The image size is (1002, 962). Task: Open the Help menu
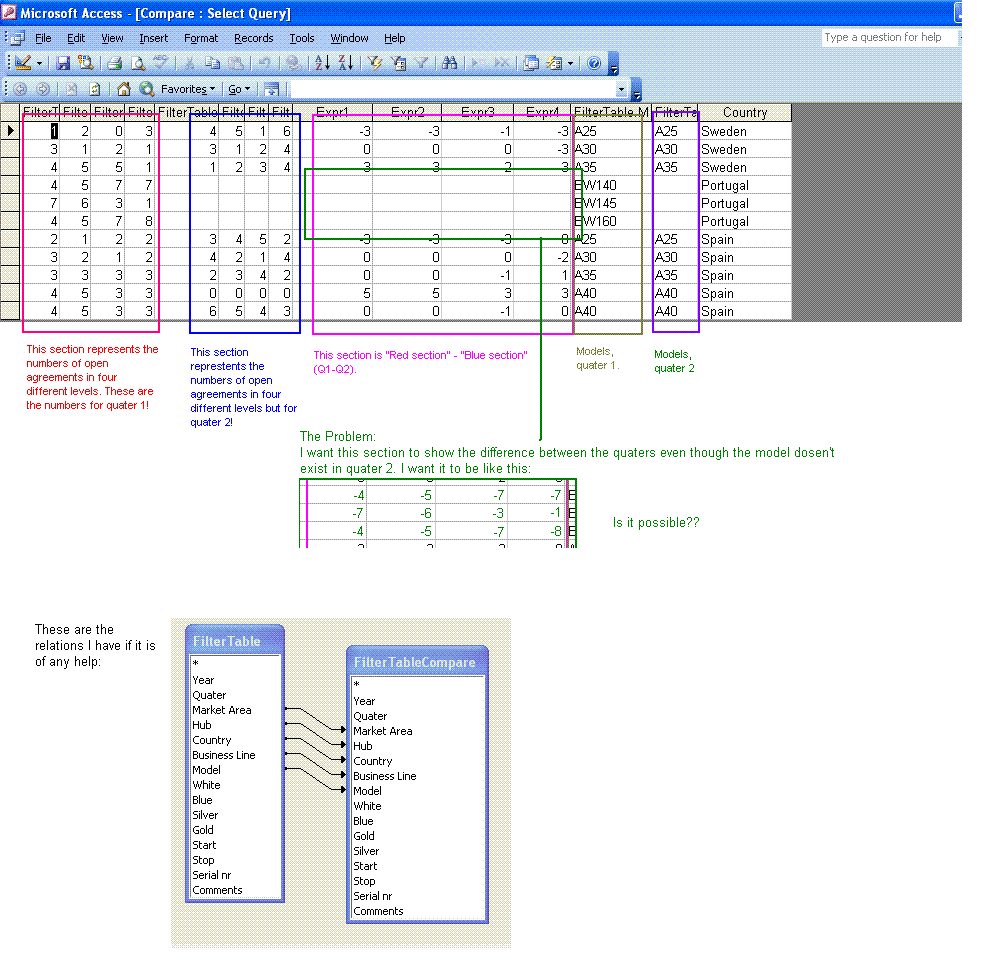click(395, 38)
